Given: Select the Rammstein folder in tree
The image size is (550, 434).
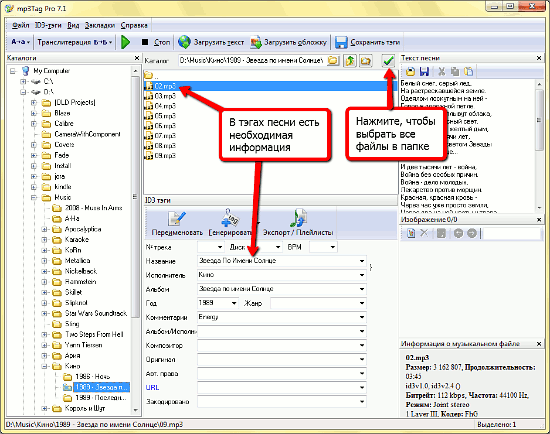Looking at the screenshot, I should (81, 282).
